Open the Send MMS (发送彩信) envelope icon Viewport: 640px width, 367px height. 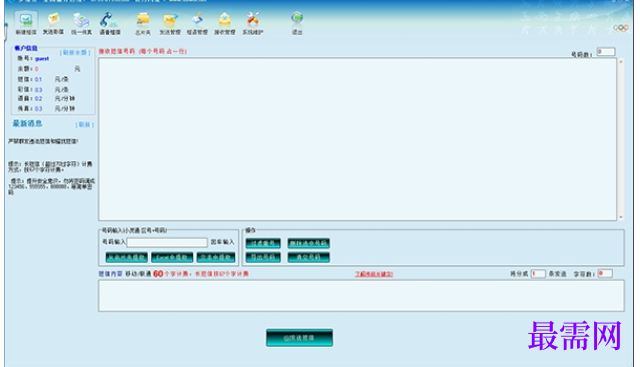(x=53, y=23)
